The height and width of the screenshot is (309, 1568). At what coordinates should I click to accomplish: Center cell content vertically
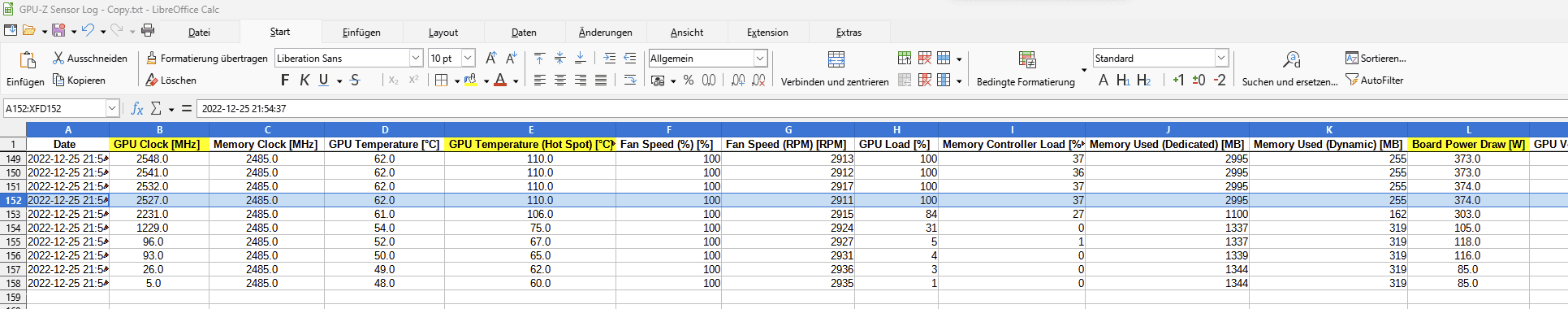click(560, 59)
